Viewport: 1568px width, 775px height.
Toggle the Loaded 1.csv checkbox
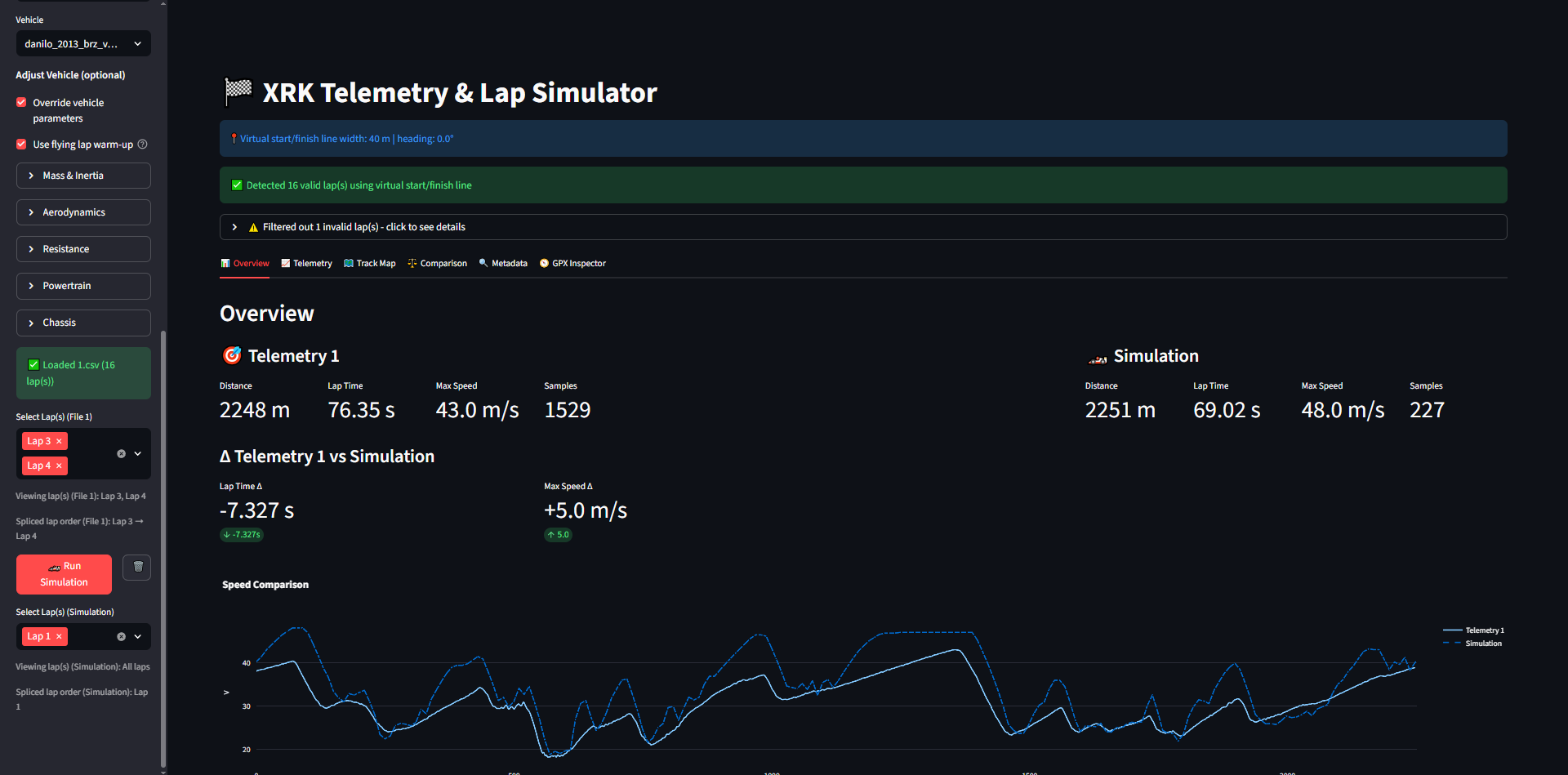(x=33, y=364)
